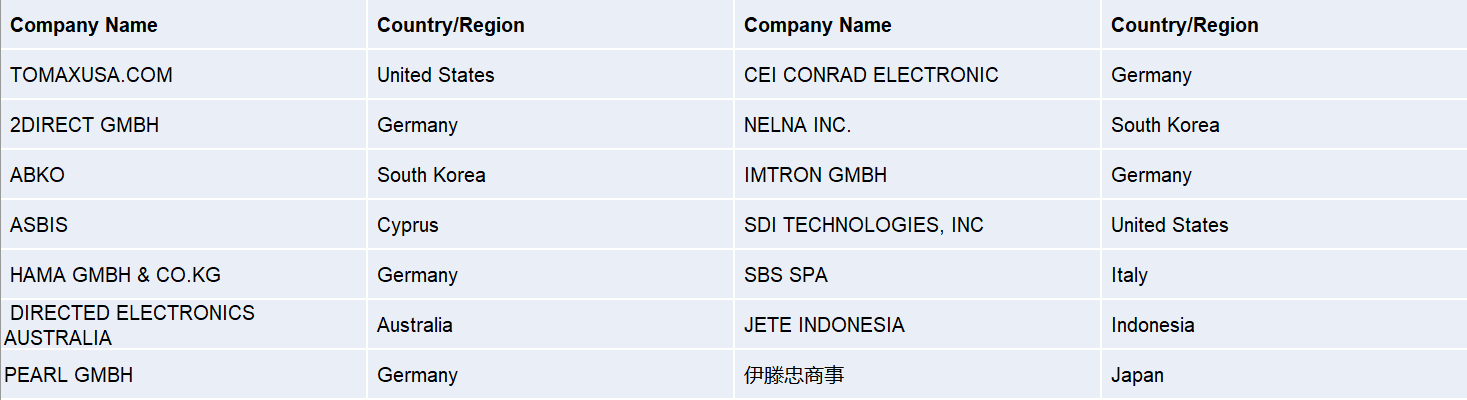Select the TOMAXUSA.COM company cell
Viewport: 1467px width, 400px height.
184,75
